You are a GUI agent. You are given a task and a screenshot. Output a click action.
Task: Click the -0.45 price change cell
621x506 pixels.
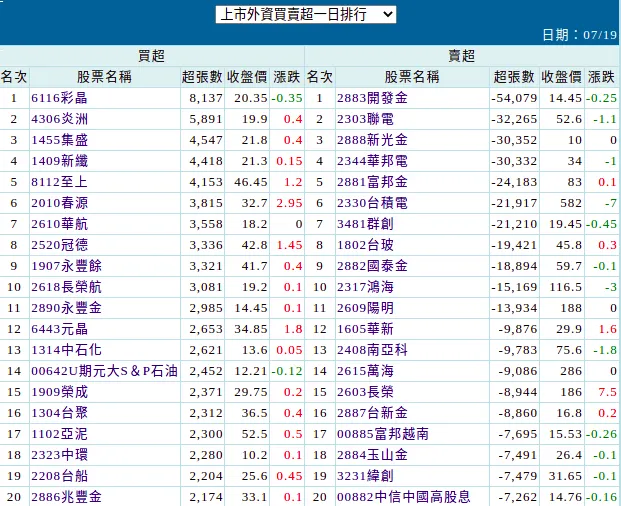601,224
